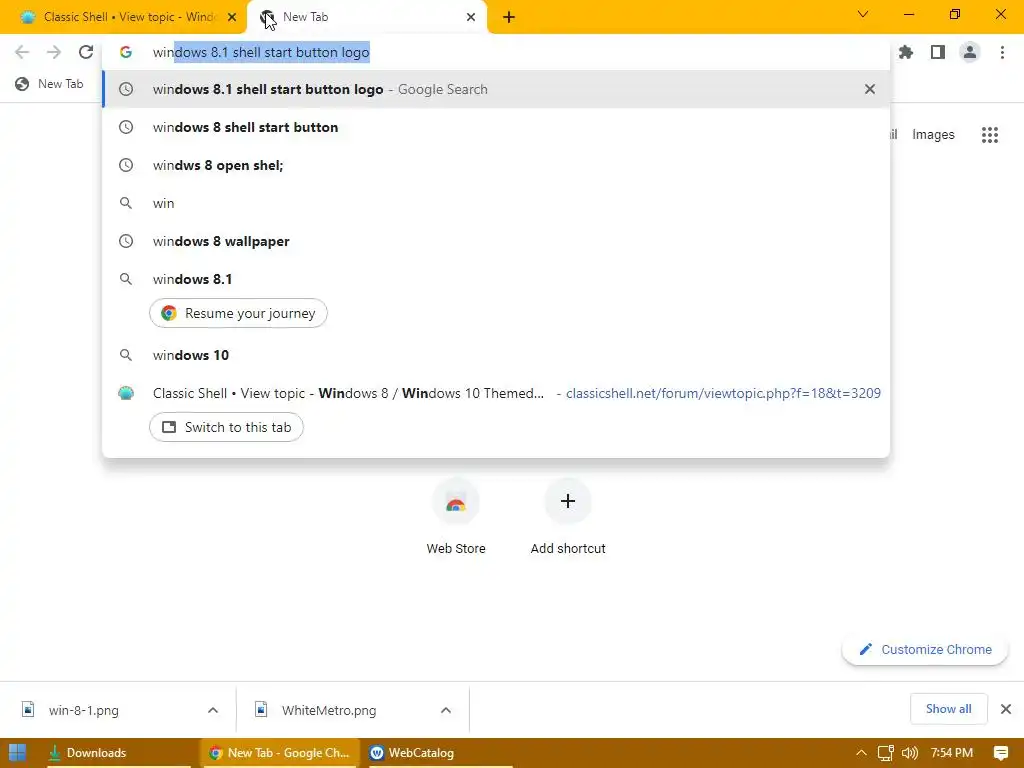
Task: Open the volume speaker tray icon
Action: tap(909, 752)
